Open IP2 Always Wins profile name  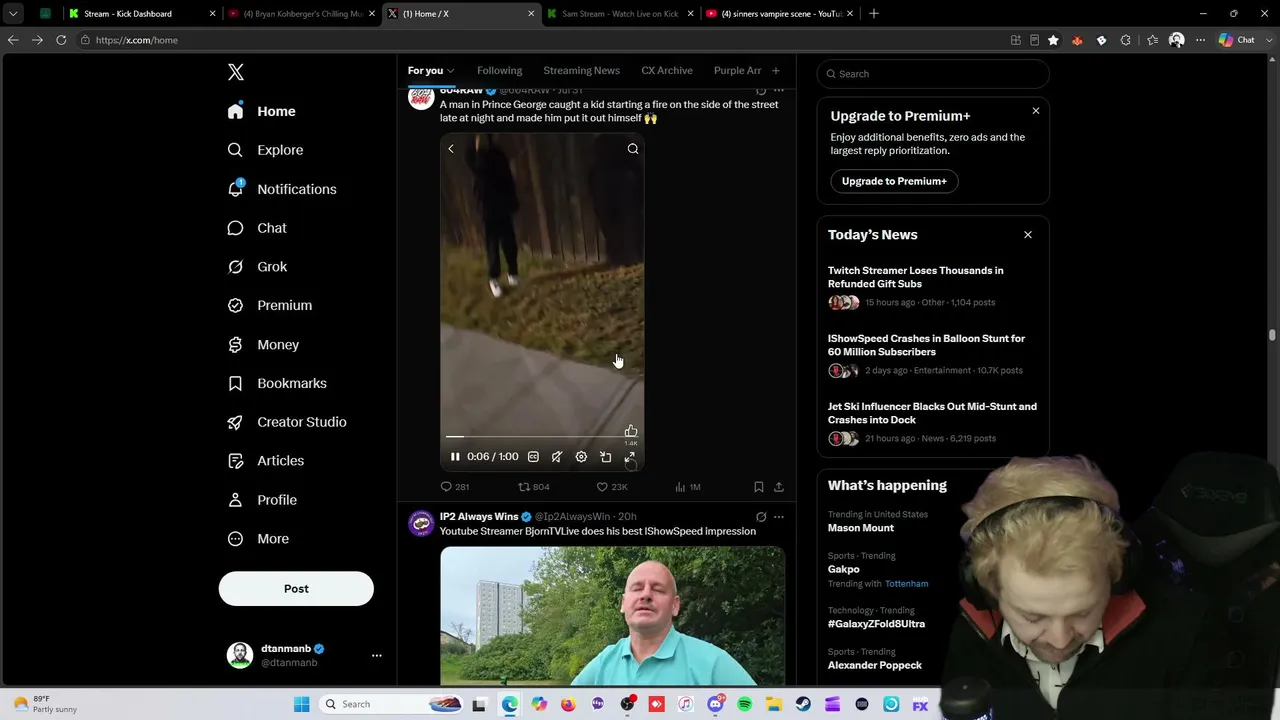click(x=479, y=517)
